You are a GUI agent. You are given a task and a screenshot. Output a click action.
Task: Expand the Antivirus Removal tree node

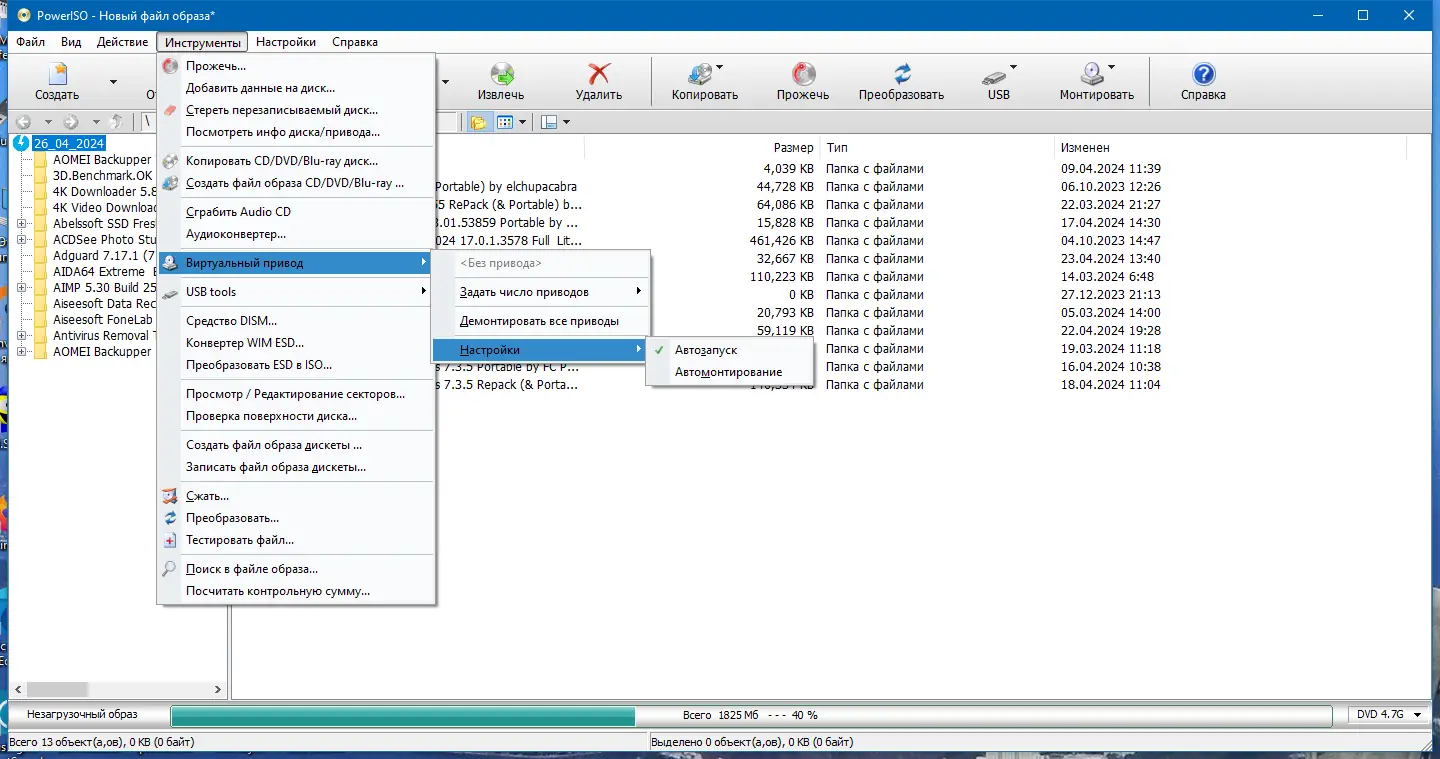coord(22,336)
